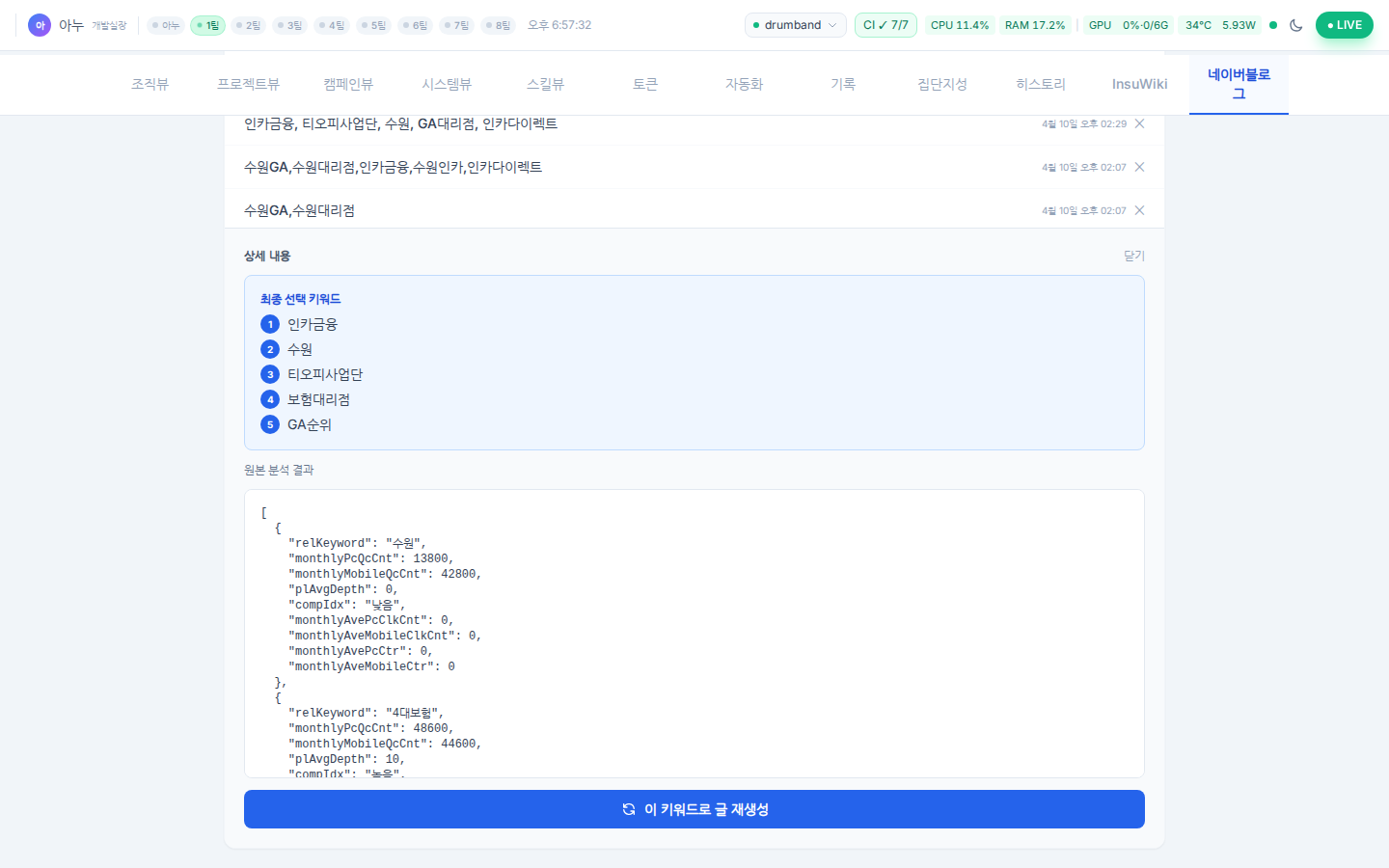Select keyword number 3 티오피사업단
Screen dimensions: 1389x868
pos(324,374)
